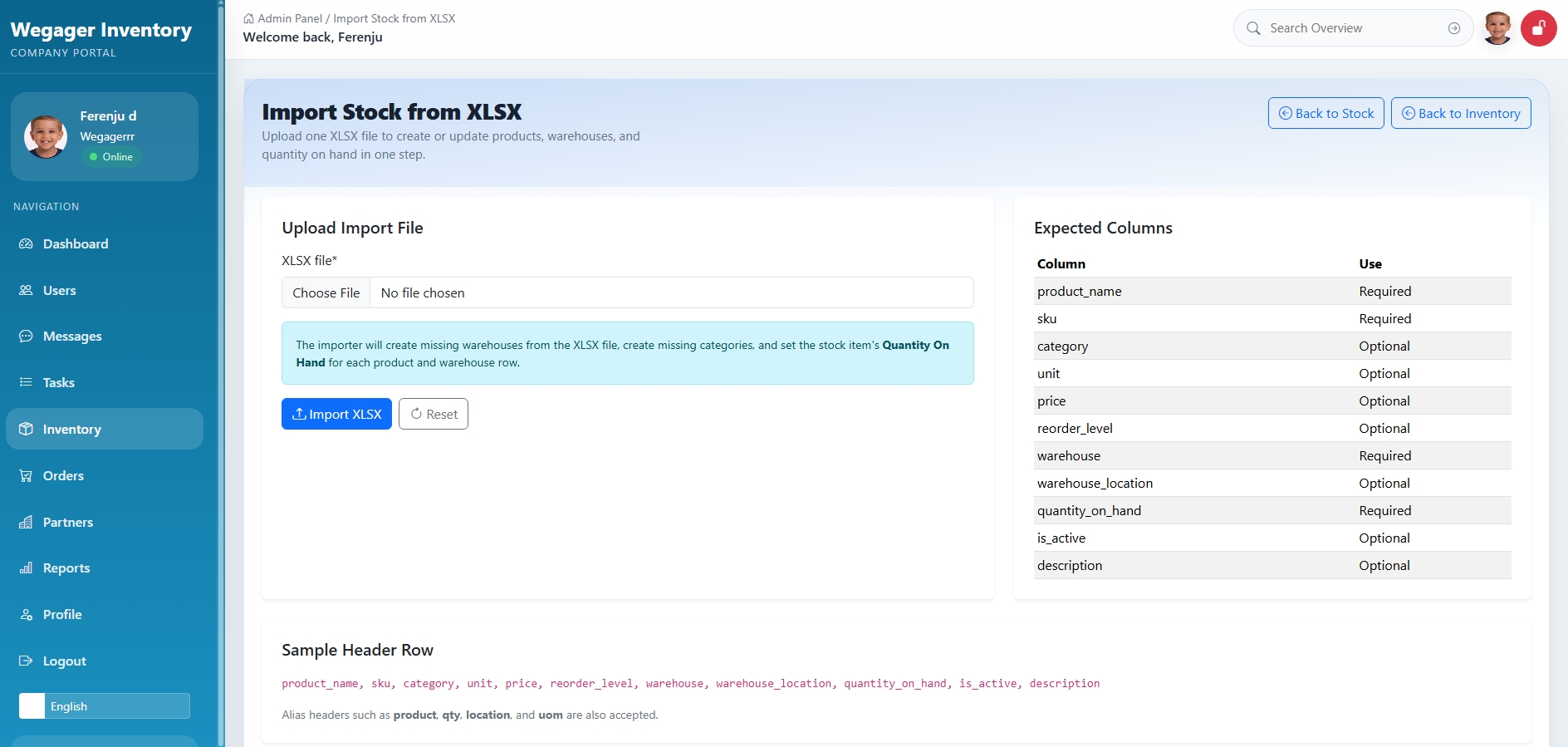Click the sku column row
This screenshot has width=1568, height=747.
tap(1272, 318)
